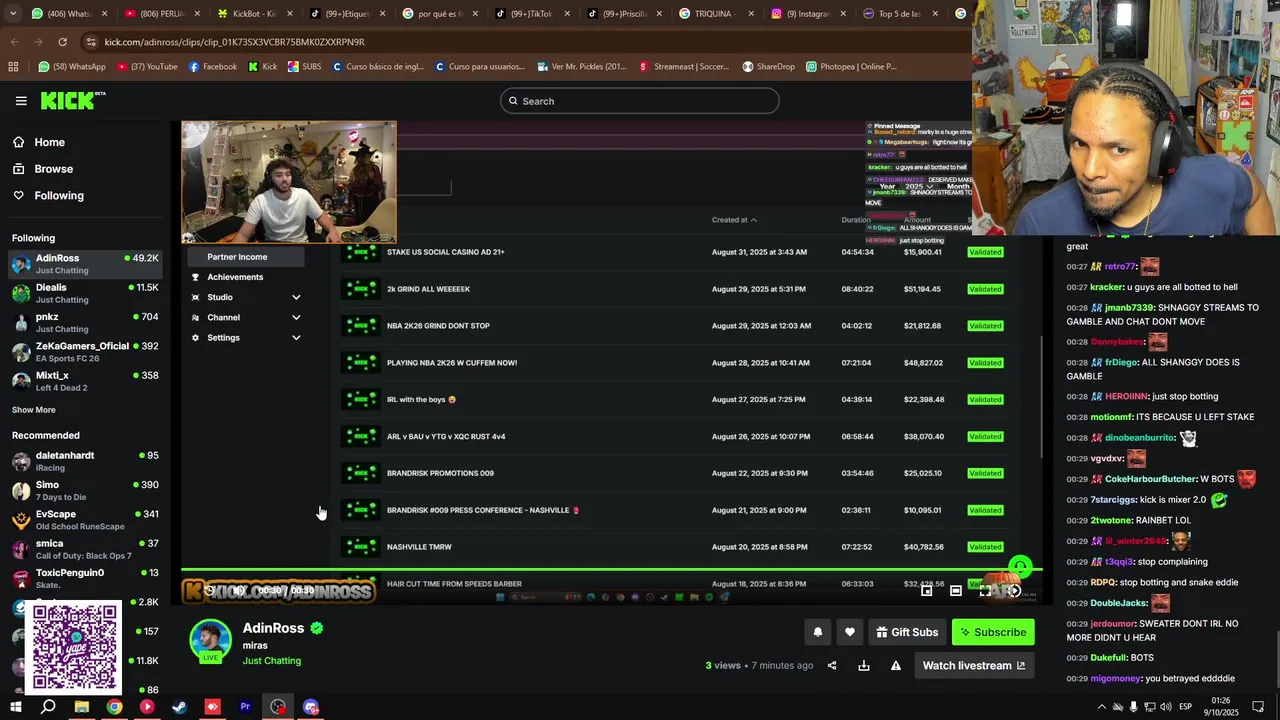Viewport: 1280px width, 720px height.
Task: Open ShareDrop bookmark
Action: click(x=768, y=67)
